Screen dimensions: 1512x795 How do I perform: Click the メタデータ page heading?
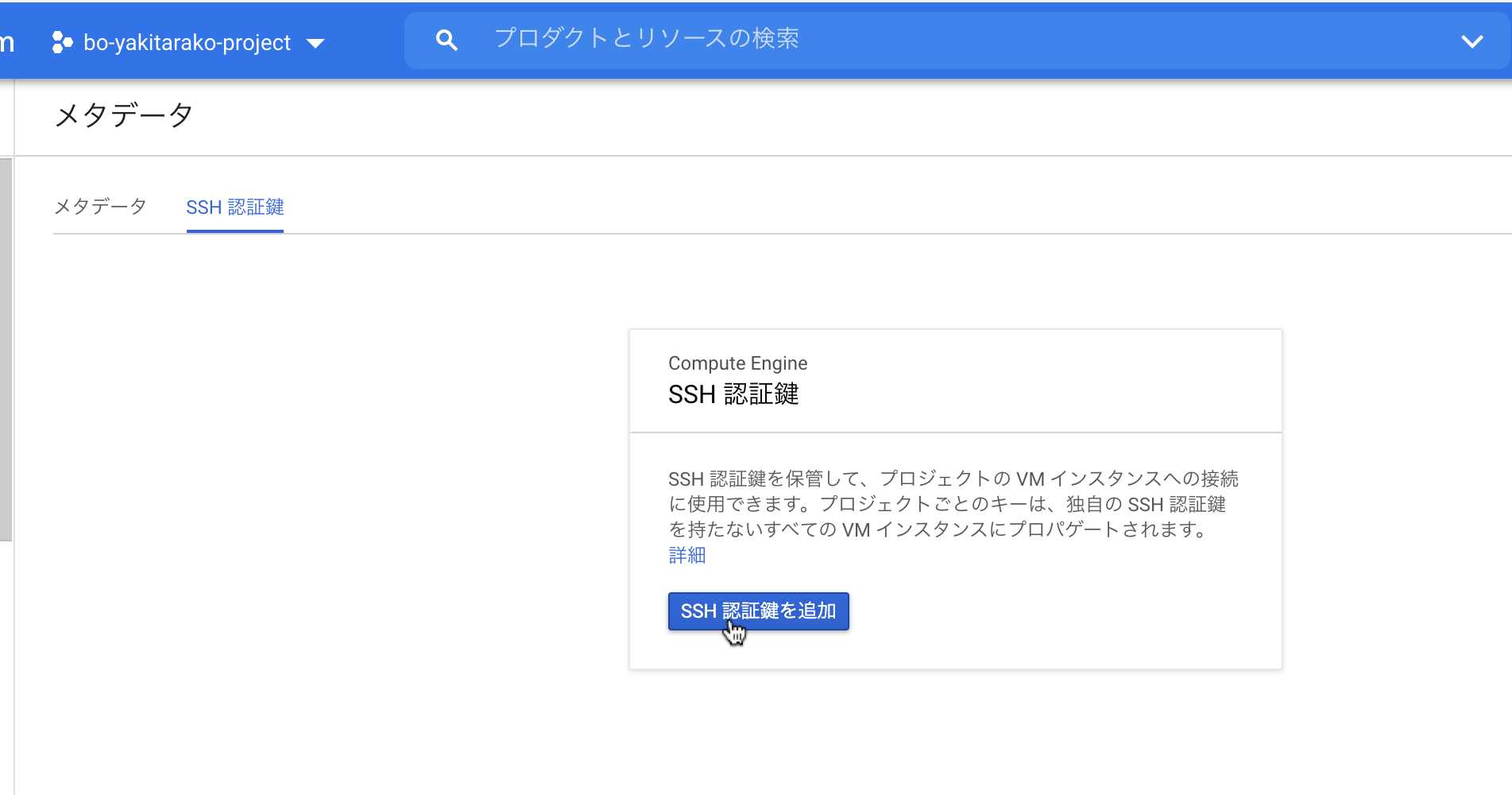coord(123,115)
